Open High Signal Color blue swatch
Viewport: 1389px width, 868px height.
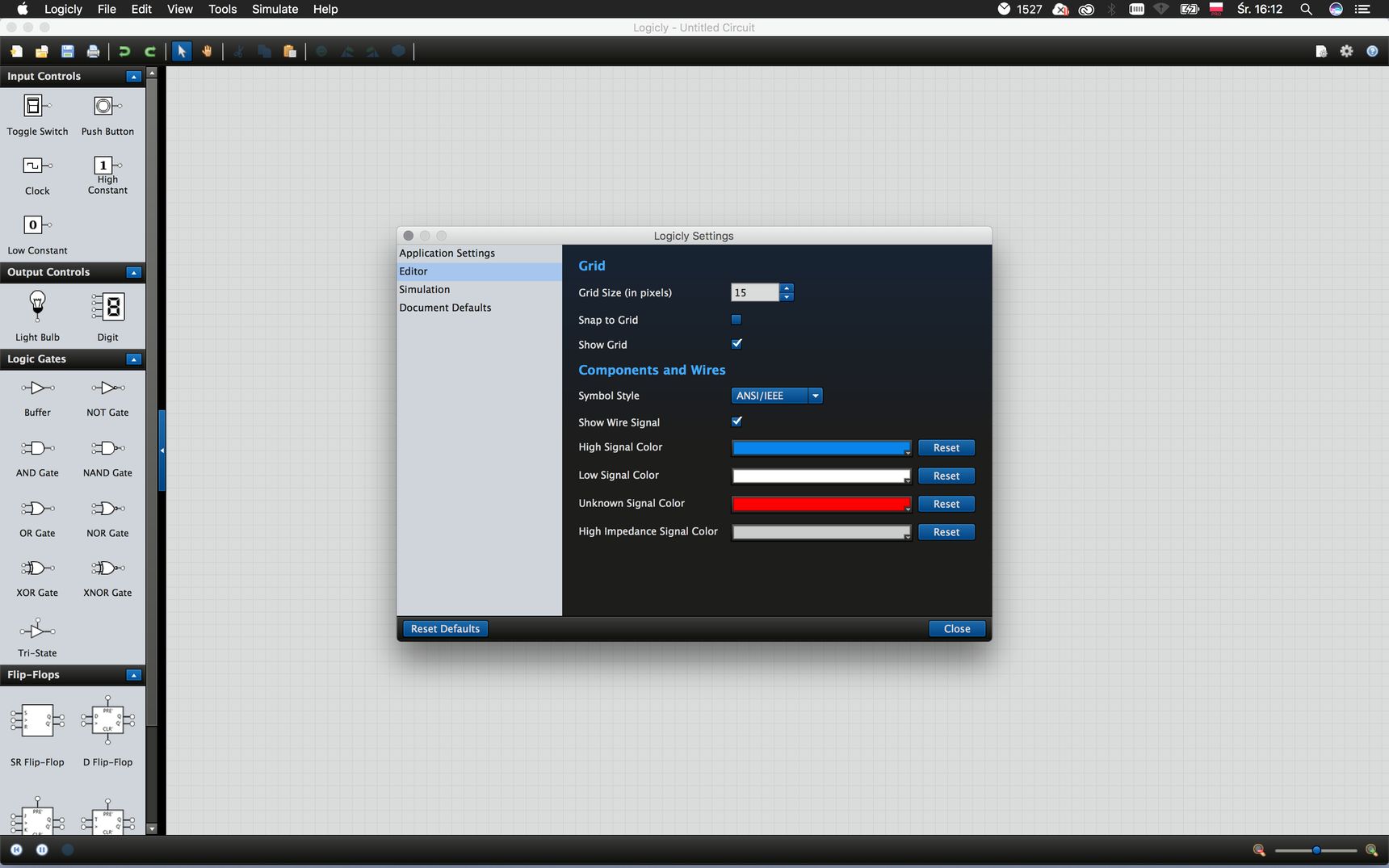[821, 448]
